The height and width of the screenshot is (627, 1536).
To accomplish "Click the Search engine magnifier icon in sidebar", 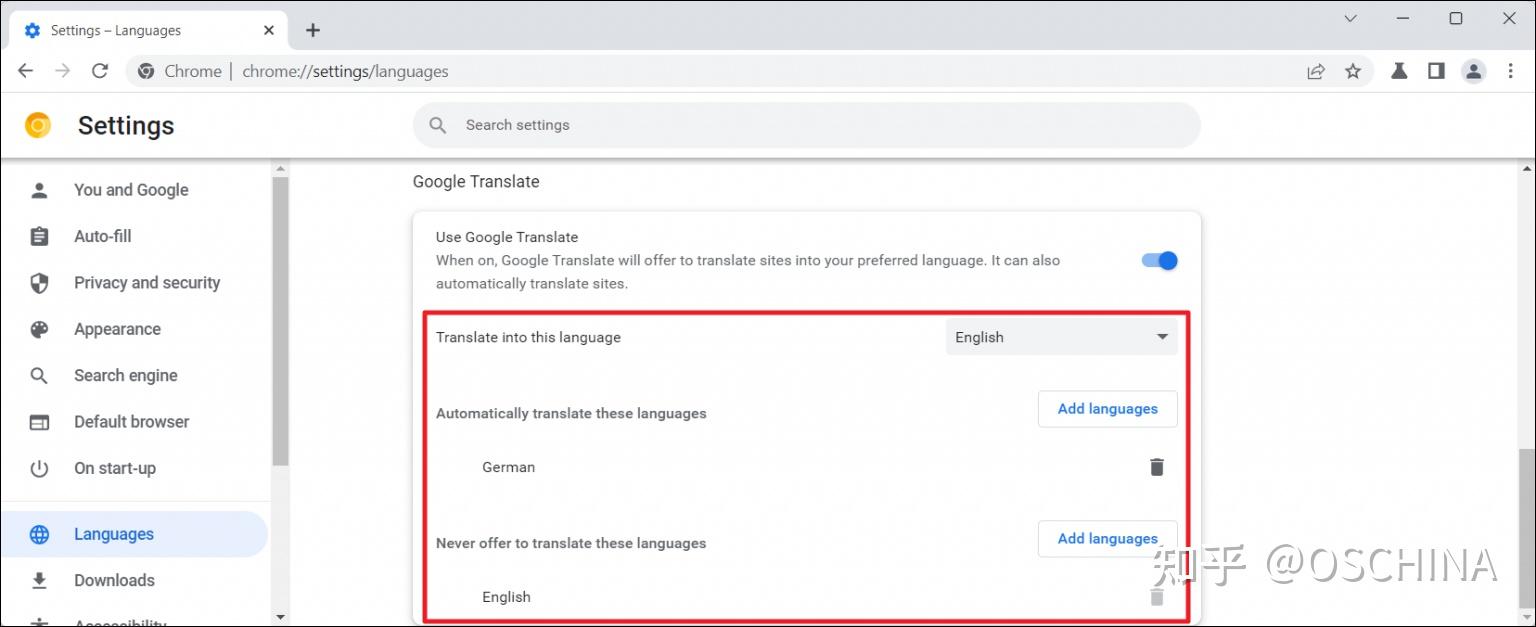I will (x=39, y=376).
